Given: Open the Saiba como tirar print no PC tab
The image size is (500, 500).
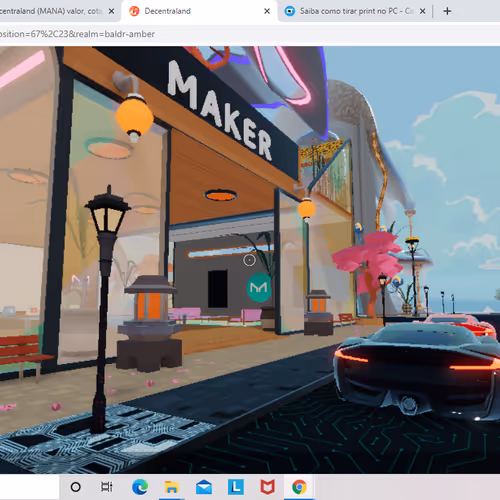Looking at the screenshot, I should [x=355, y=11].
